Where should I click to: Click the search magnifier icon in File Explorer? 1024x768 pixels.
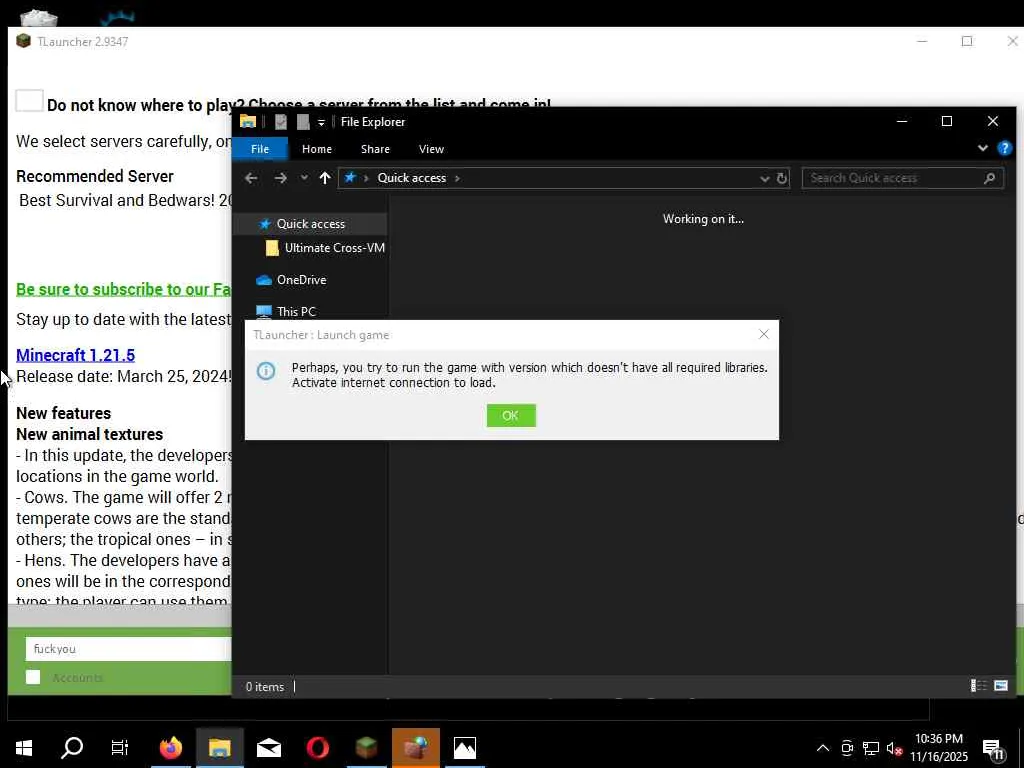[x=989, y=178]
